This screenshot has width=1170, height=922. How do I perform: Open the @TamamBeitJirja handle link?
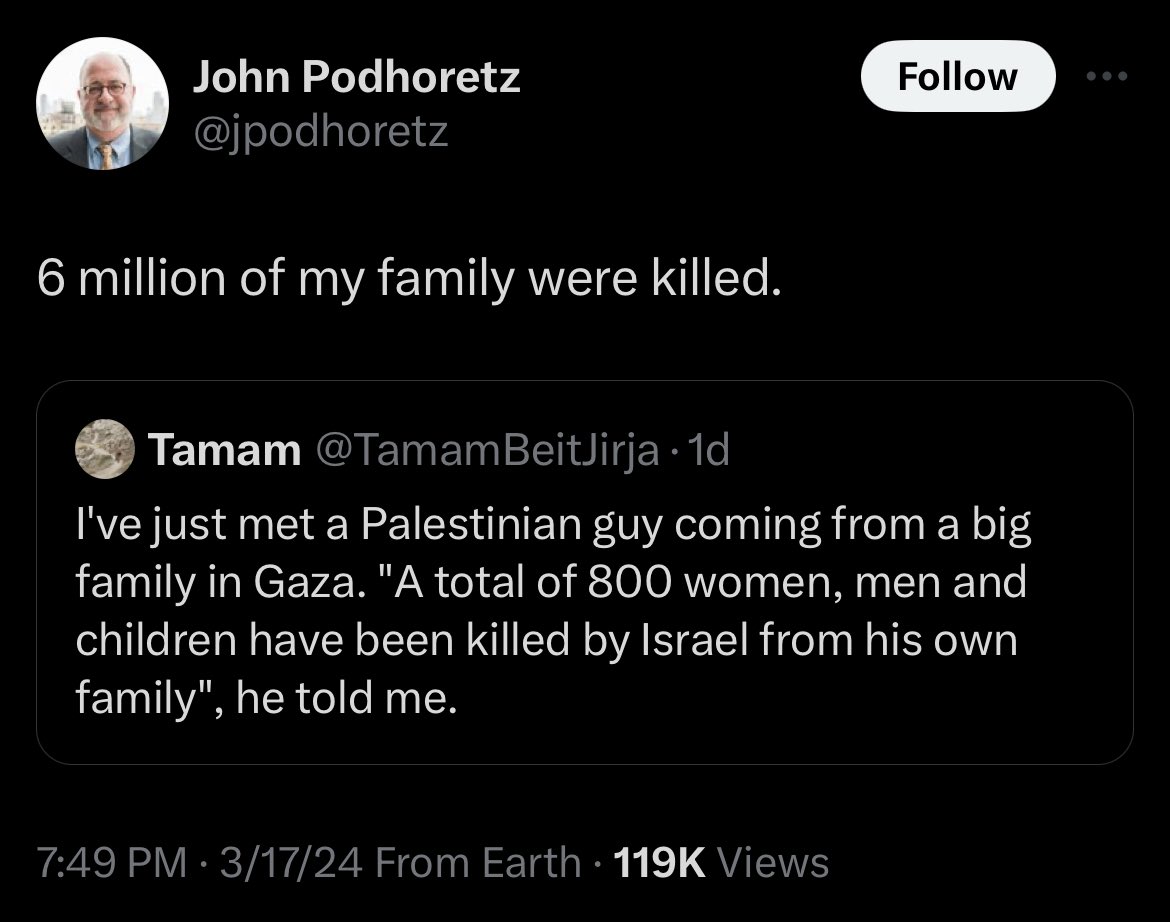487,452
